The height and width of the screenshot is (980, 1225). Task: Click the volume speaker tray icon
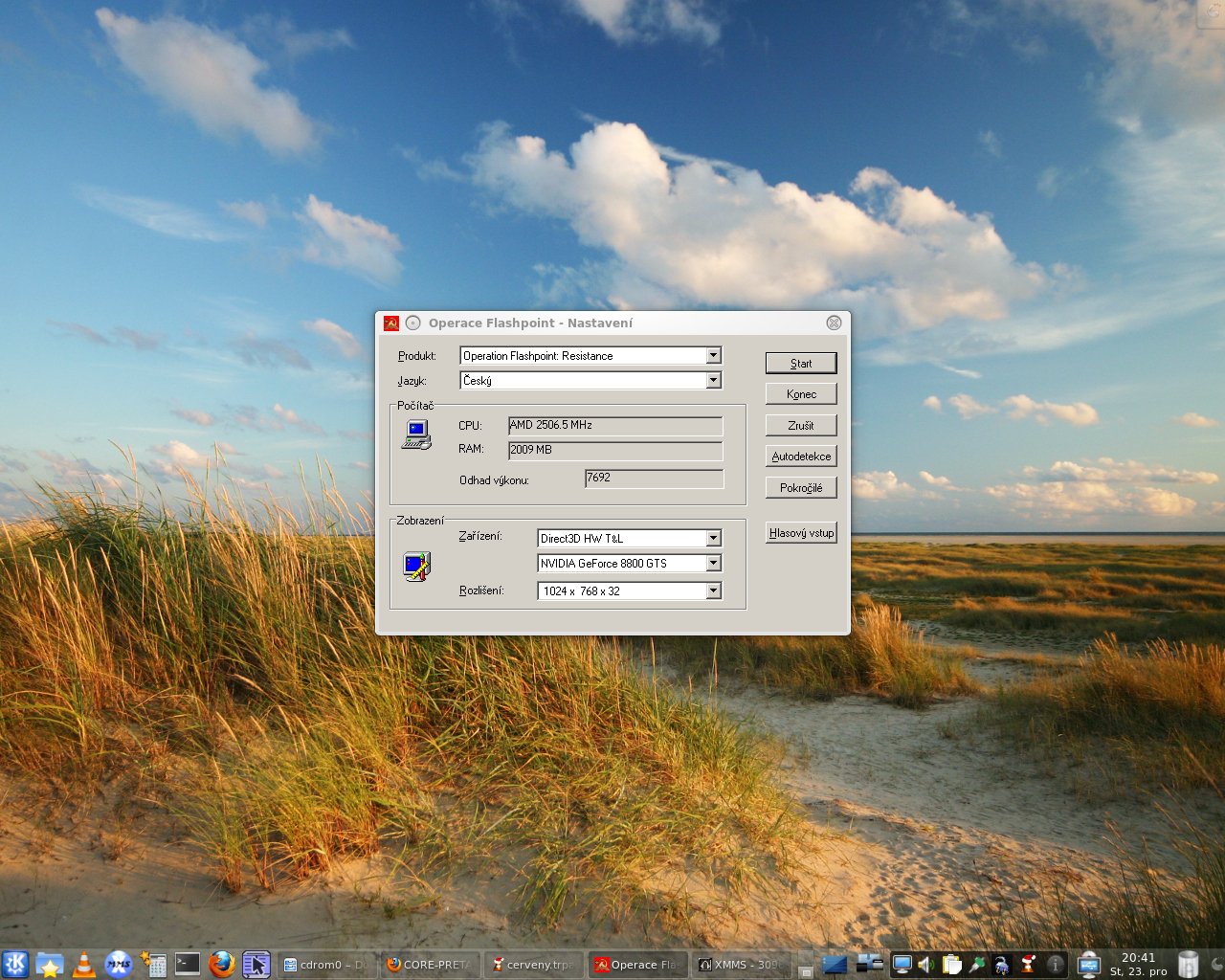[x=925, y=964]
